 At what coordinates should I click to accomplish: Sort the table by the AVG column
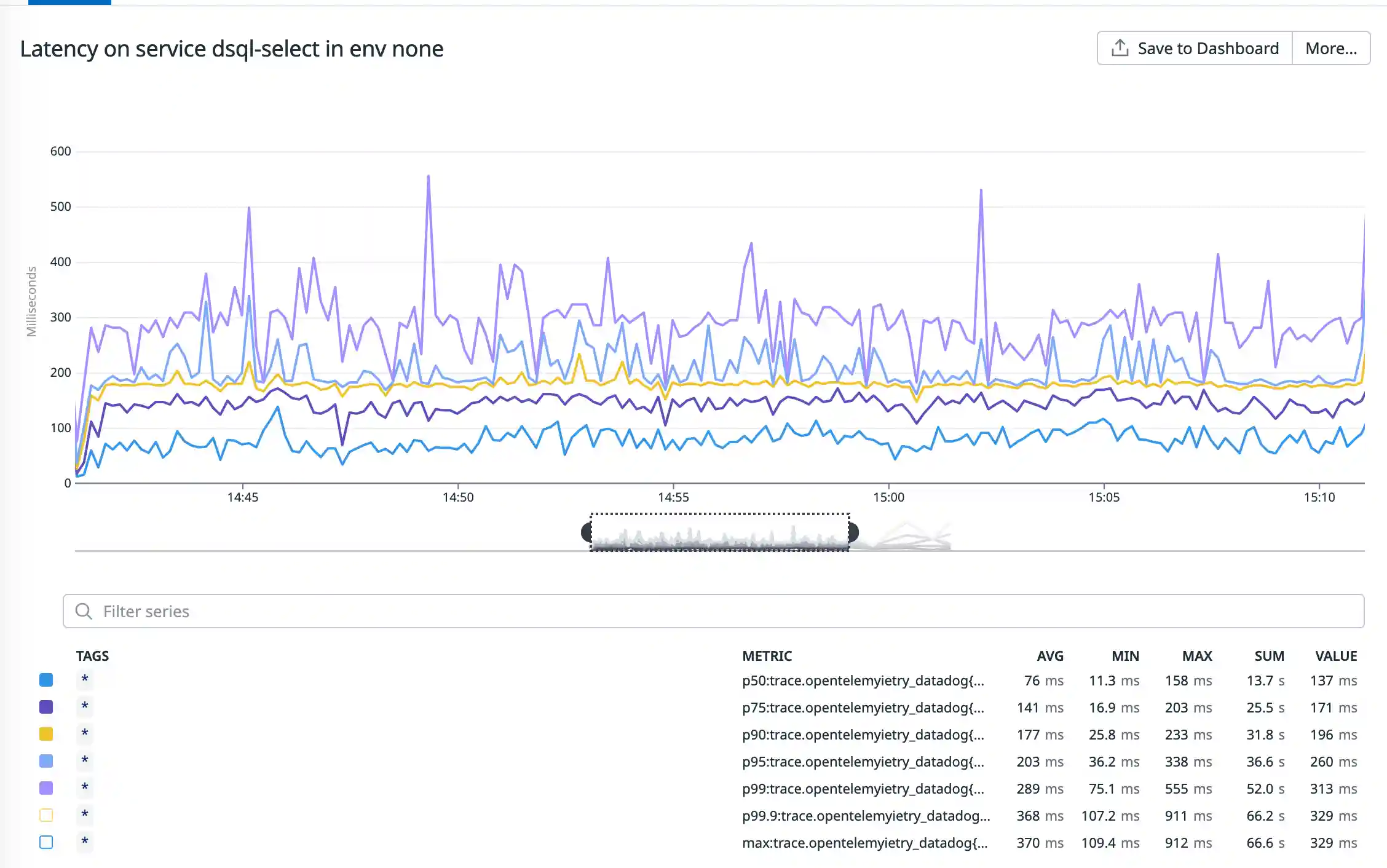pyautogui.click(x=1050, y=656)
